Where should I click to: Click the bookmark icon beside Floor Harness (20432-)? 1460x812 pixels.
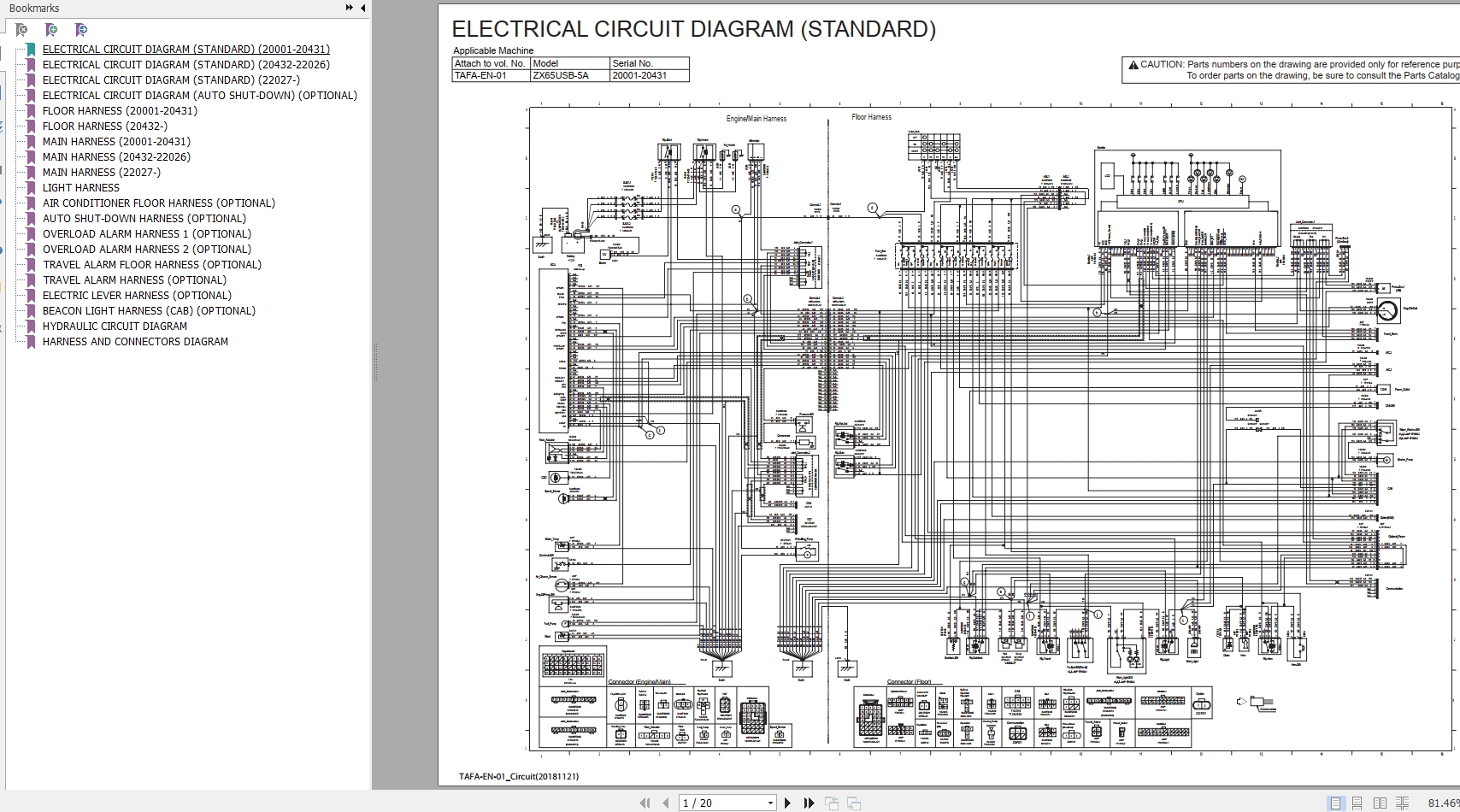click(x=30, y=127)
